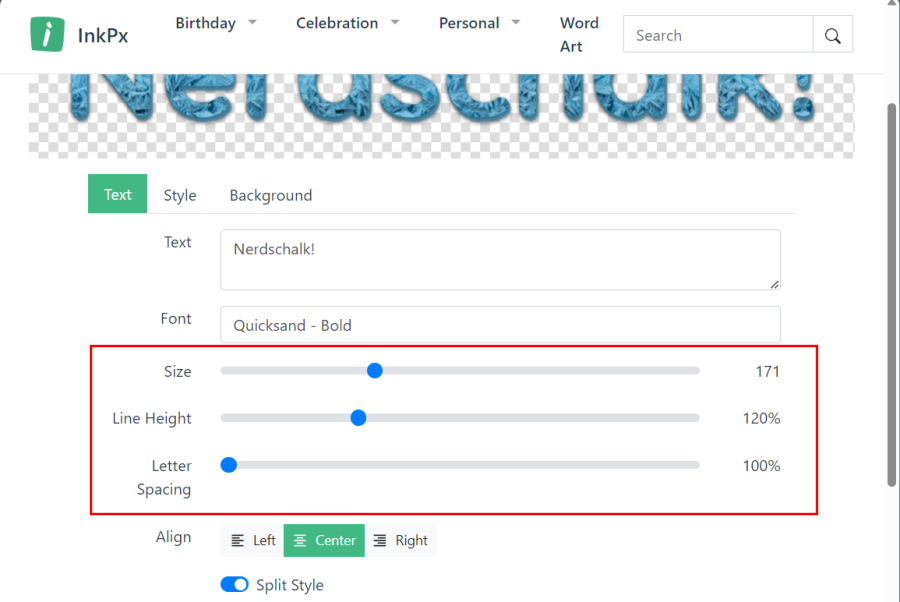Select Right text alignment
This screenshot has height=602, width=900.
click(x=401, y=541)
